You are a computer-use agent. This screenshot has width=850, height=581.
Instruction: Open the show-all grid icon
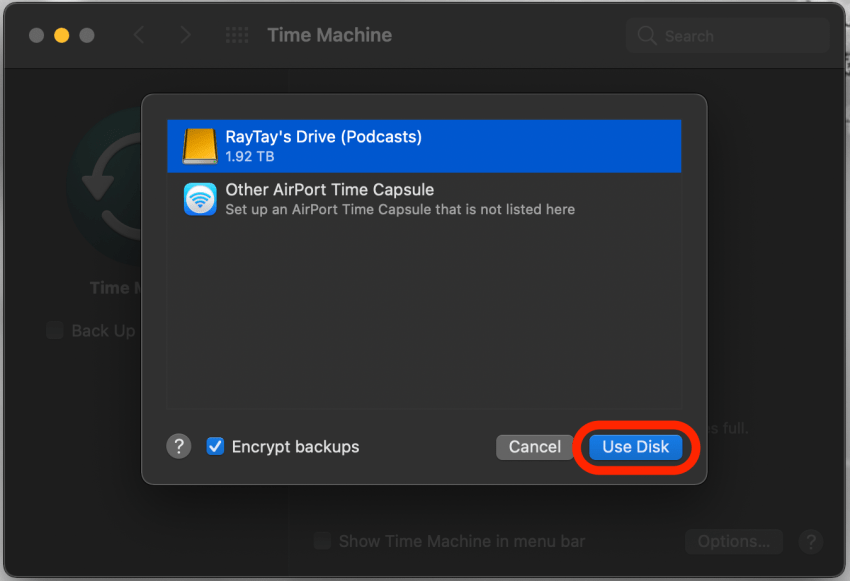(237, 35)
